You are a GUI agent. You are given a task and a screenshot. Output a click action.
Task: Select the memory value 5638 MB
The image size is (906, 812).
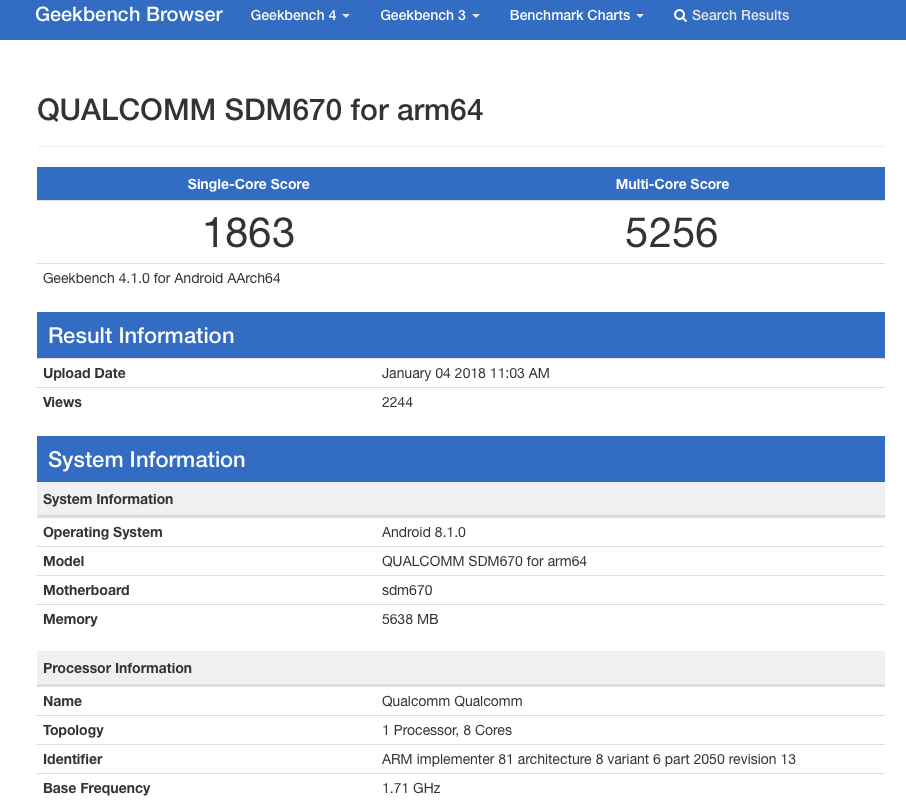[x=410, y=619]
